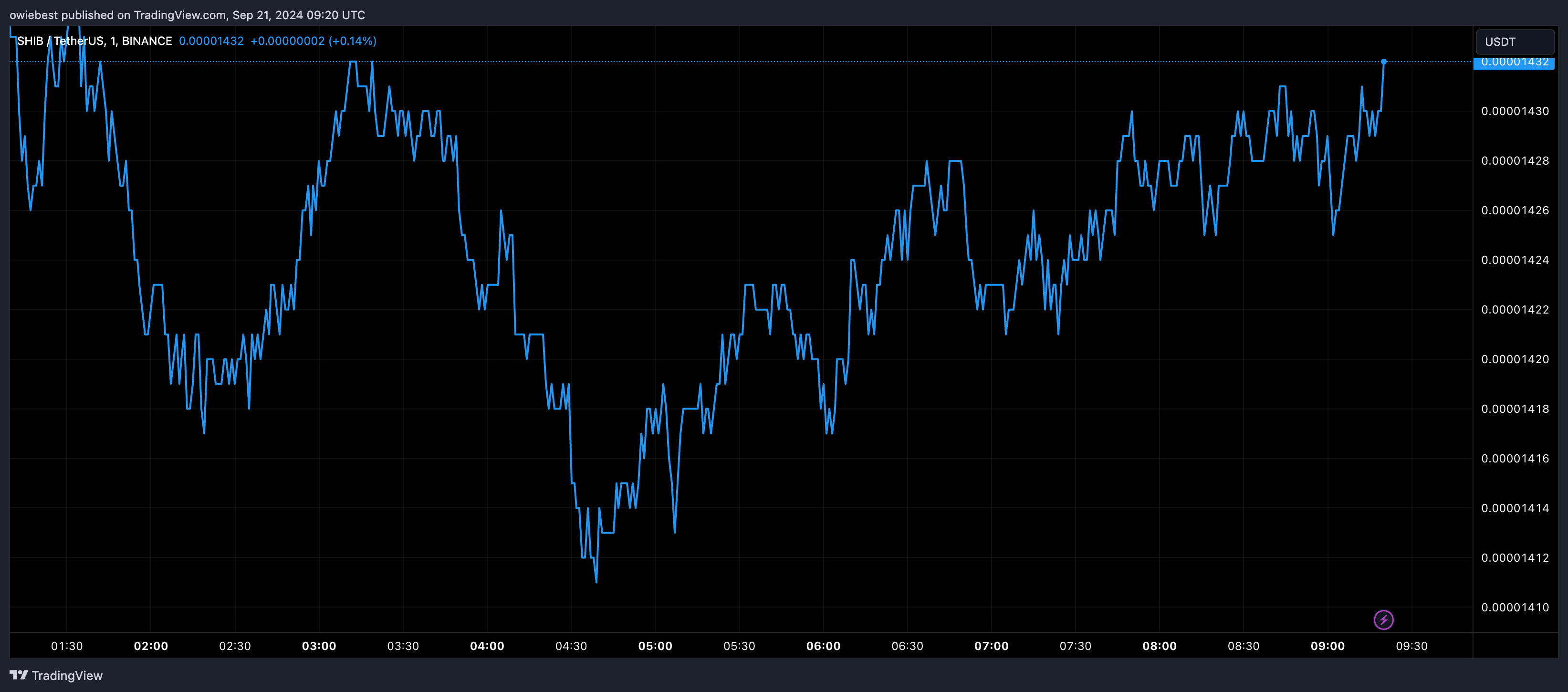Click the 09:00 time axis label

1327,646
